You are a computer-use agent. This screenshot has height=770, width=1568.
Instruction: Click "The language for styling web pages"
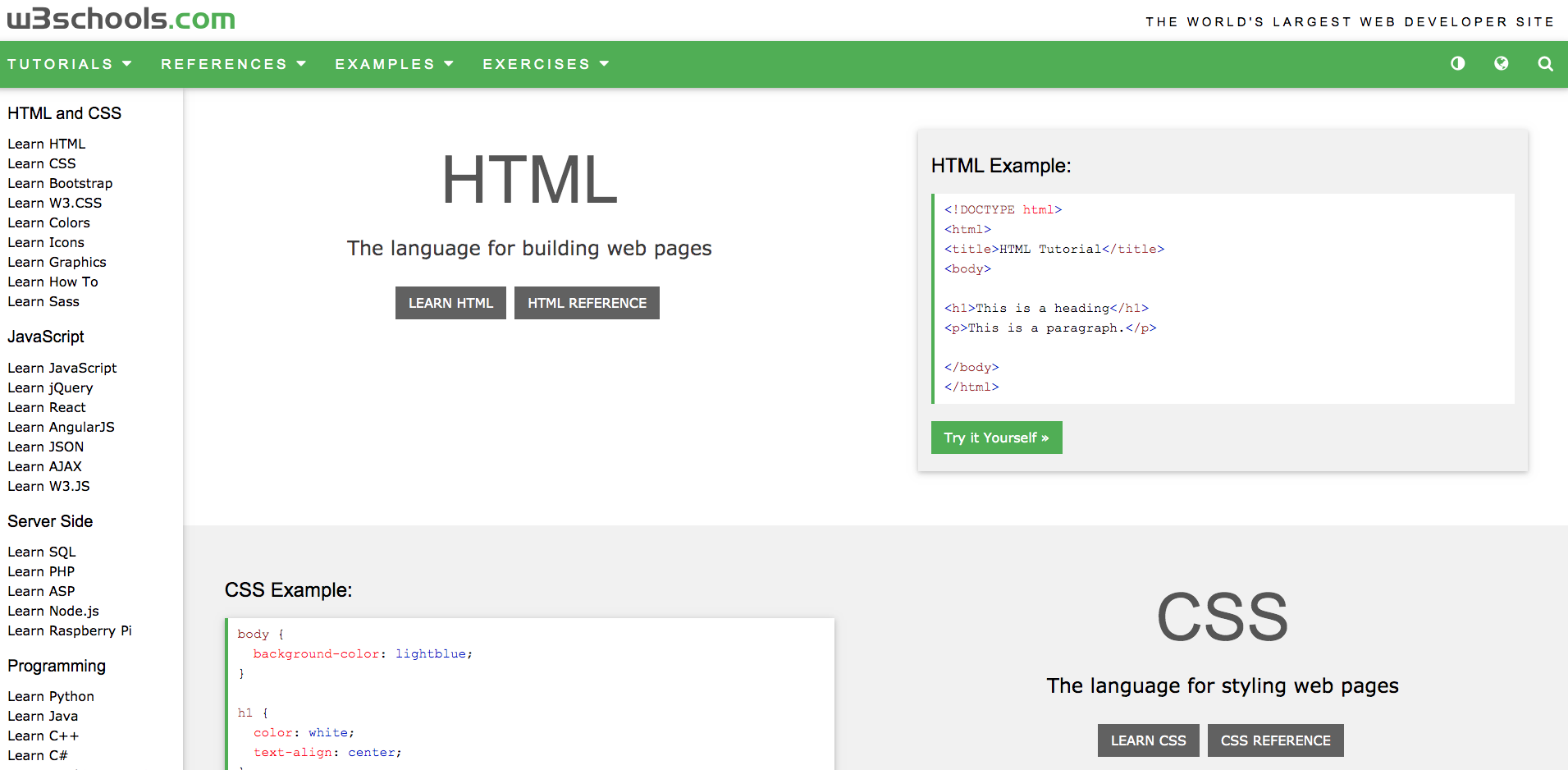coord(1223,686)
